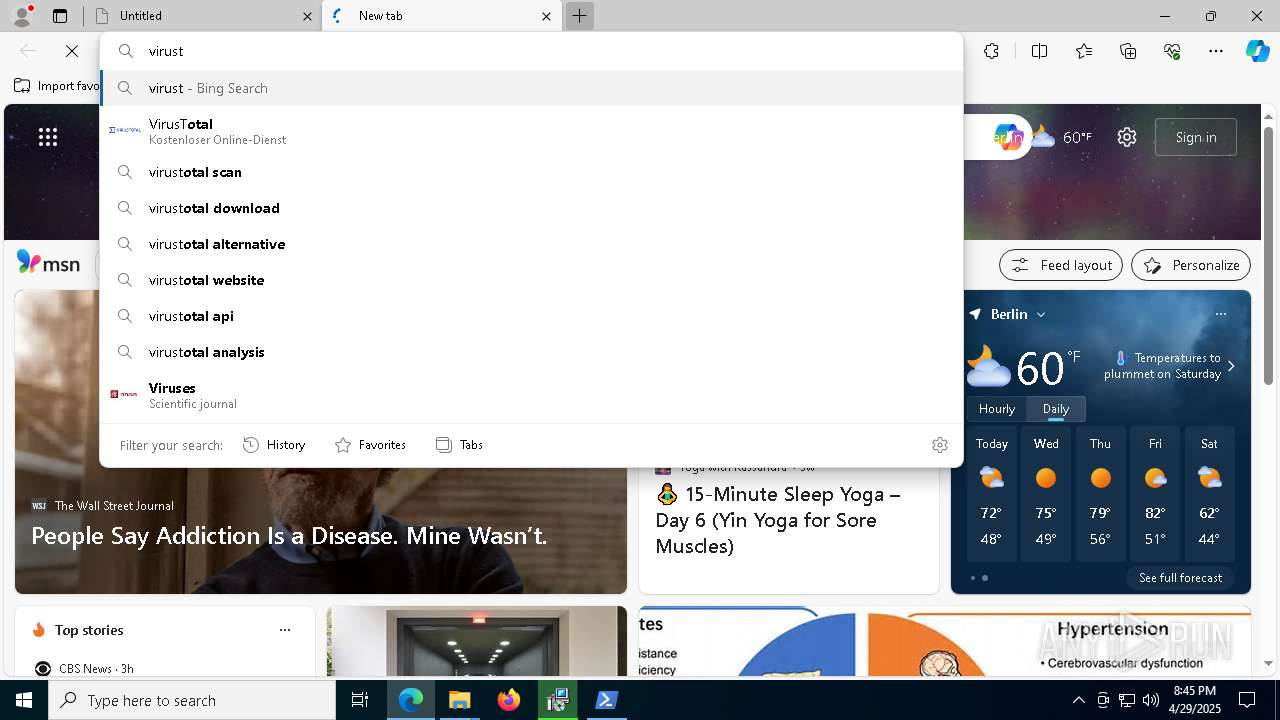1280x720 pixels.
Task: Open PowerShell from taskbar
Action: pos(606,700)
